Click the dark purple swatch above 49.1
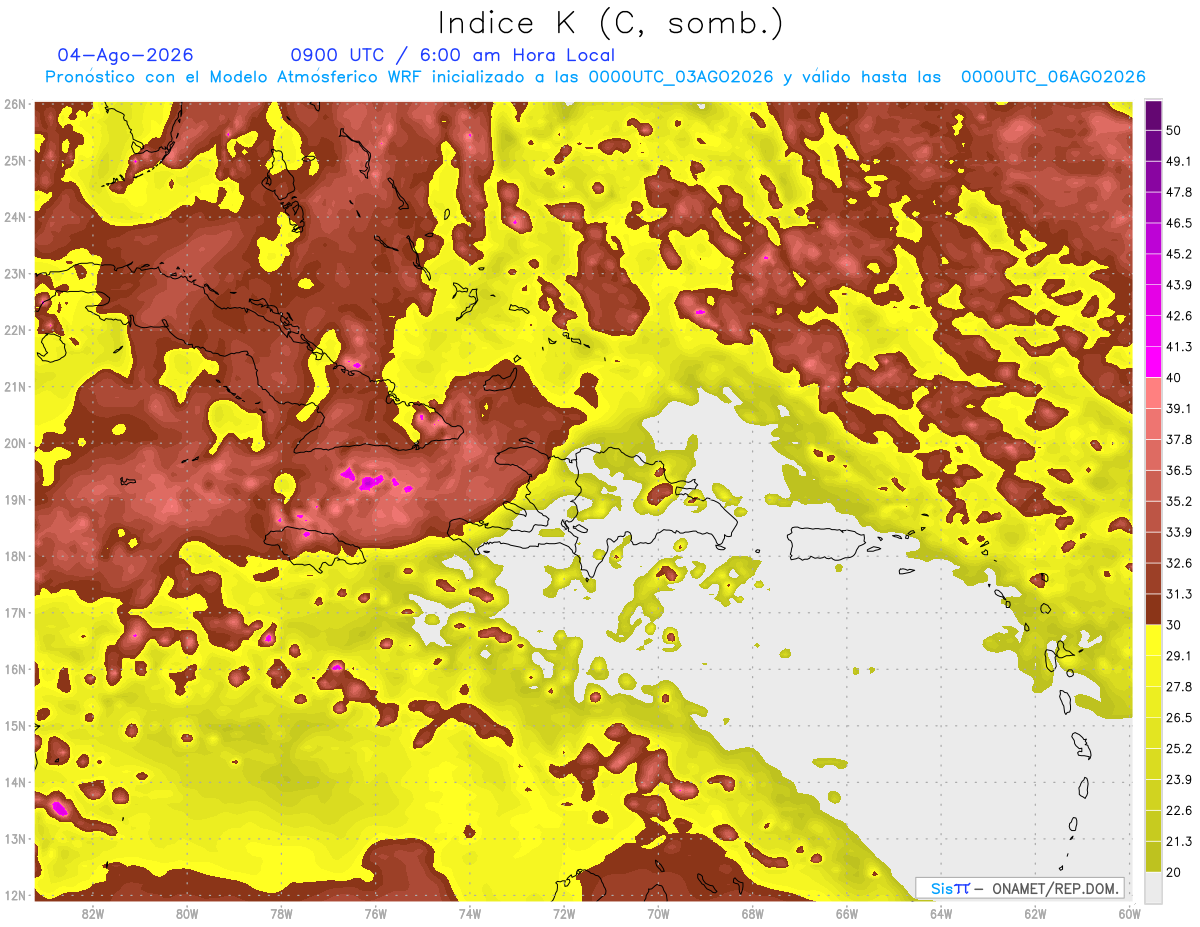1200x927 pixels. (1153, 145)
